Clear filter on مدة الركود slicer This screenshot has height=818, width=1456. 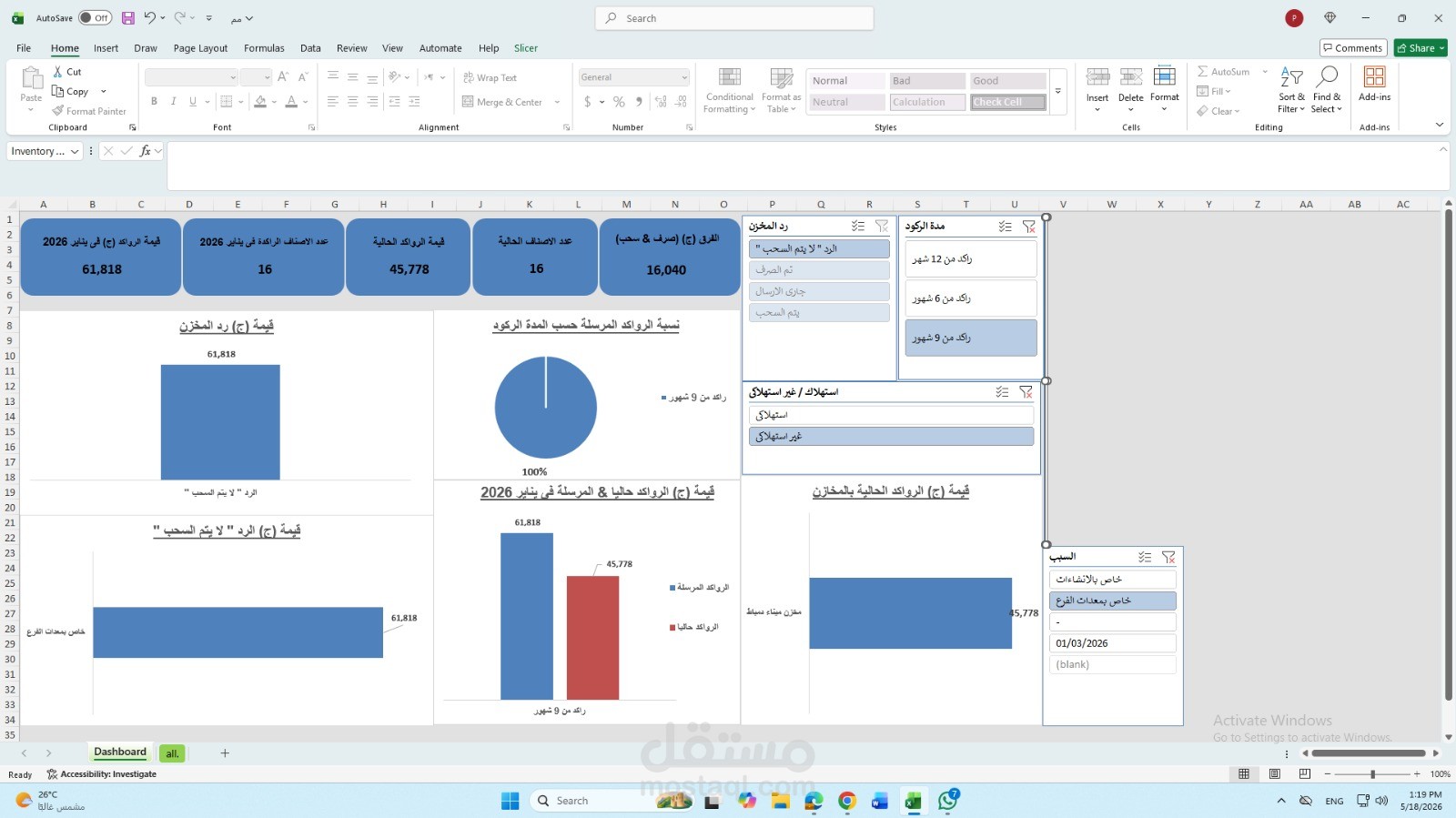click(1029, 226)
